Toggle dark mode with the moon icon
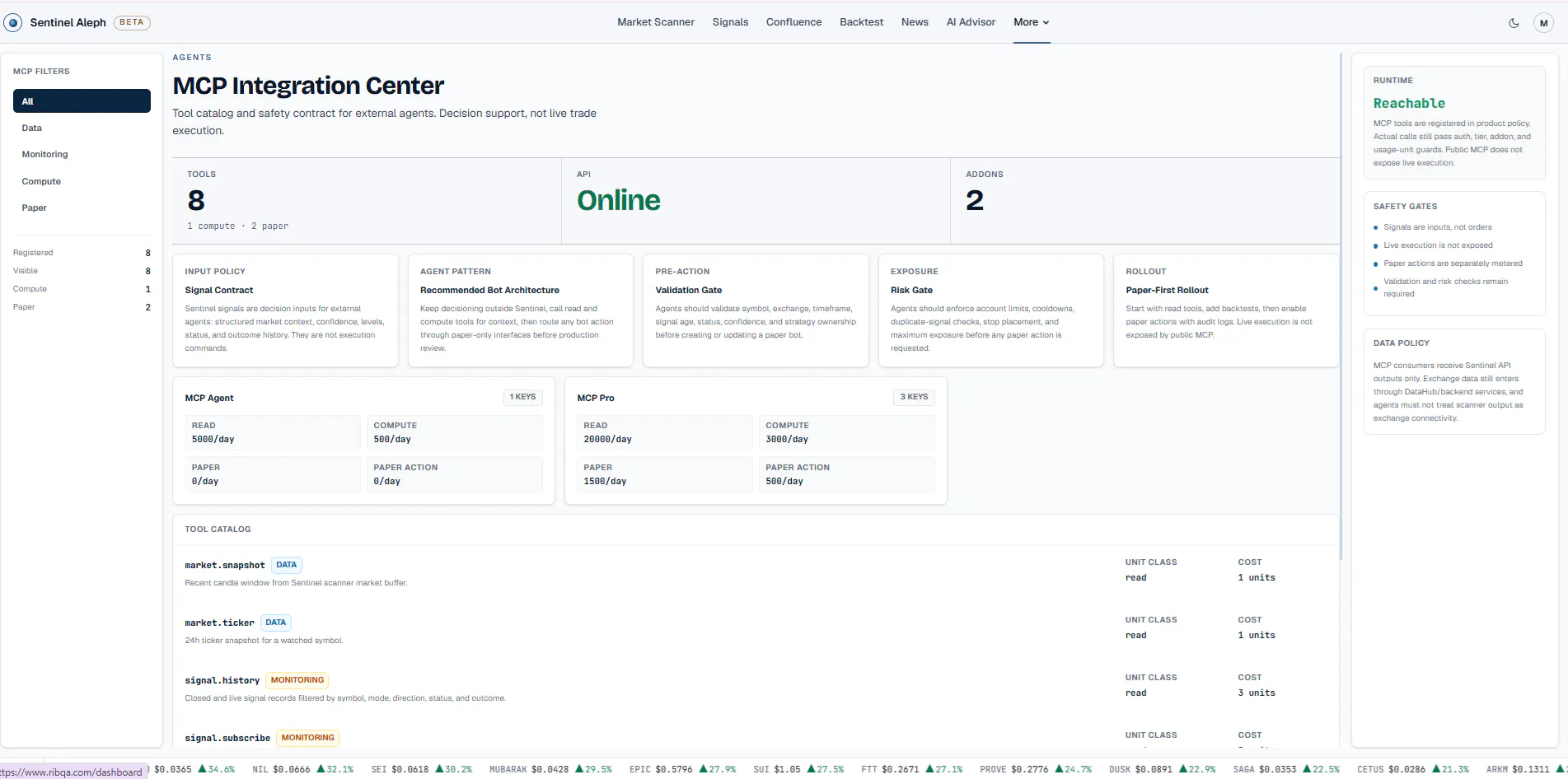This screenshot has height=779, width=1568. pyautogui.click(x=1514, y=23)
